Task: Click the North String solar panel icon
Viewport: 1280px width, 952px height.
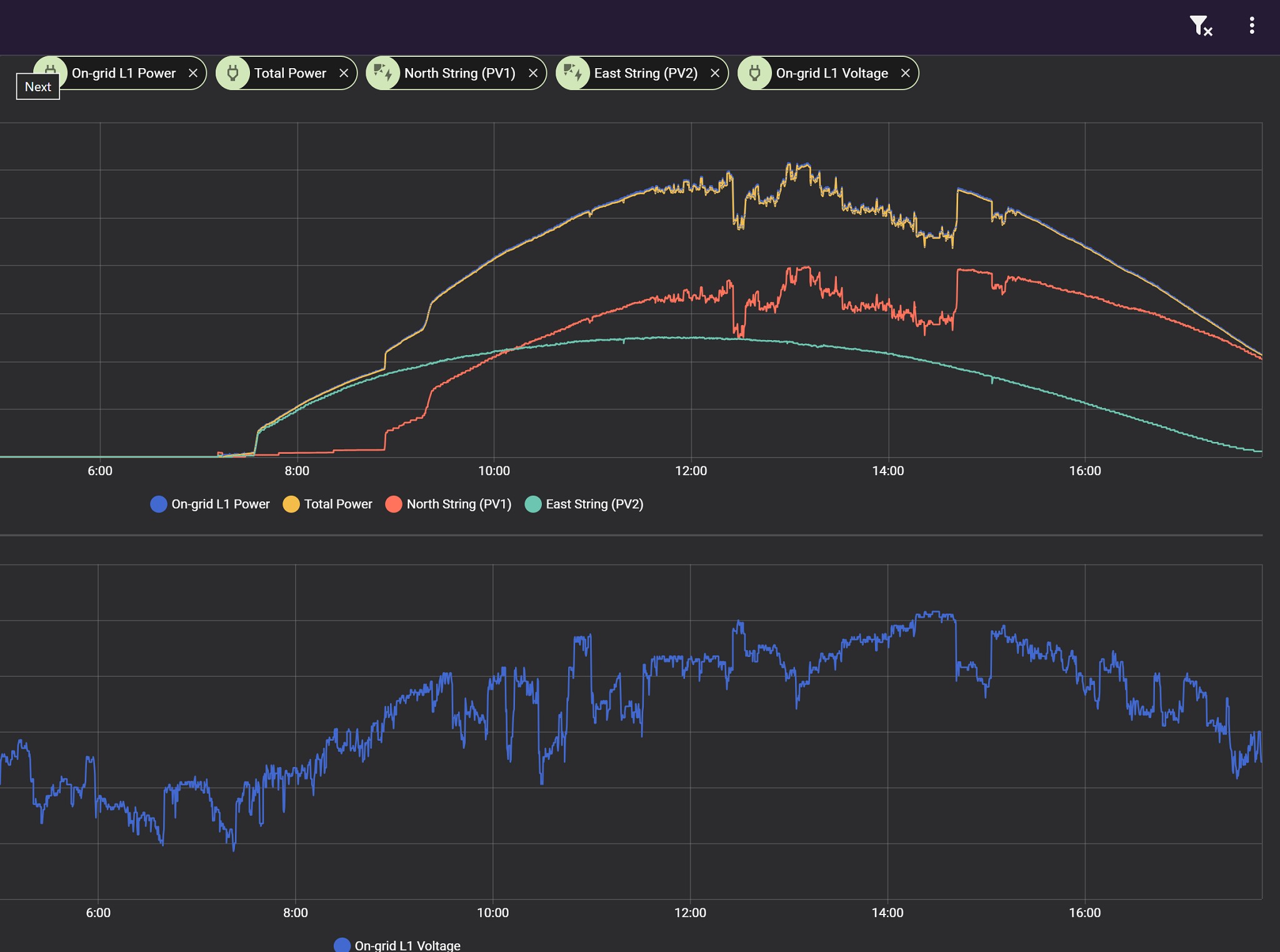Action: point(383,73)
